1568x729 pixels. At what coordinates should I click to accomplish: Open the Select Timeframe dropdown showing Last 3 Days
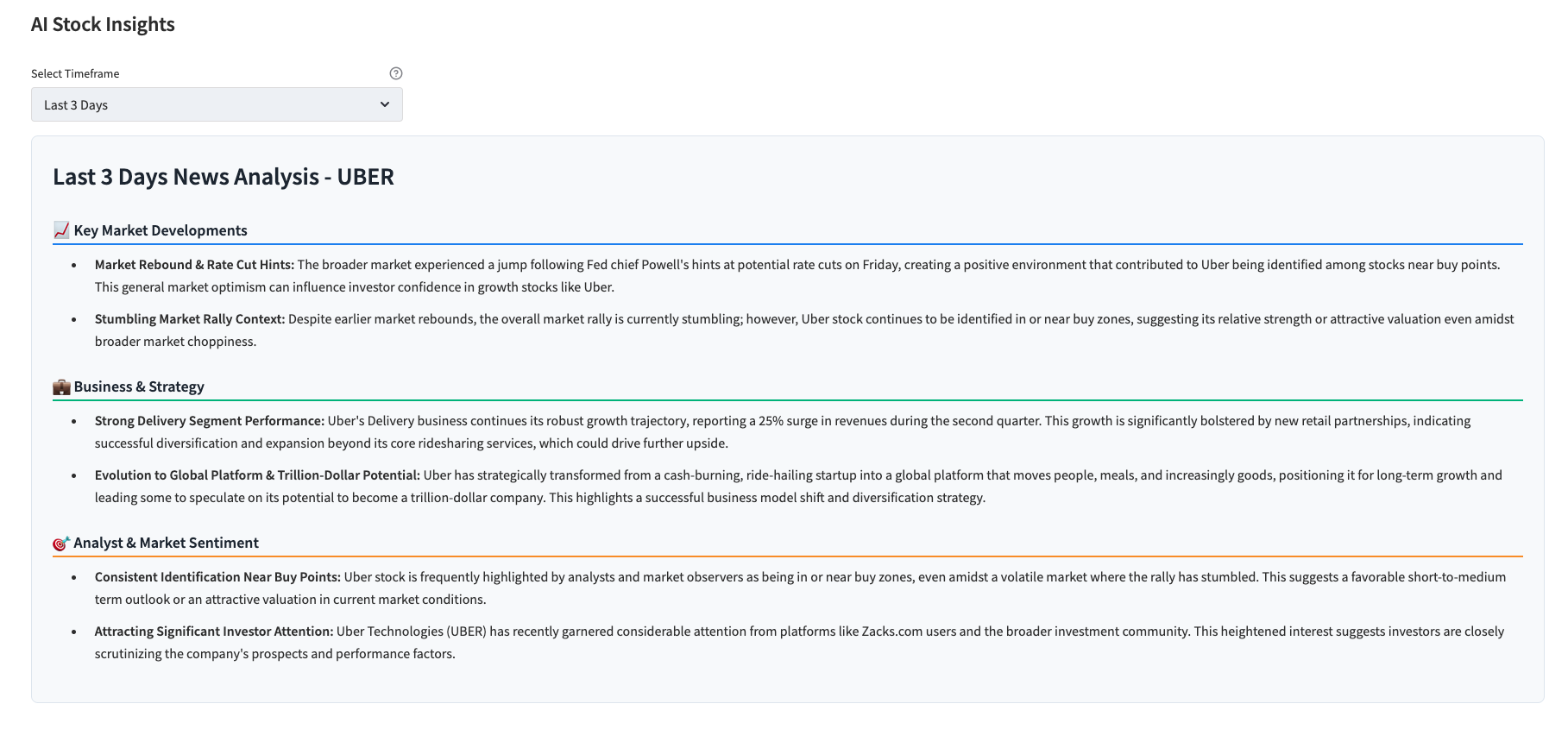(217, 104)
